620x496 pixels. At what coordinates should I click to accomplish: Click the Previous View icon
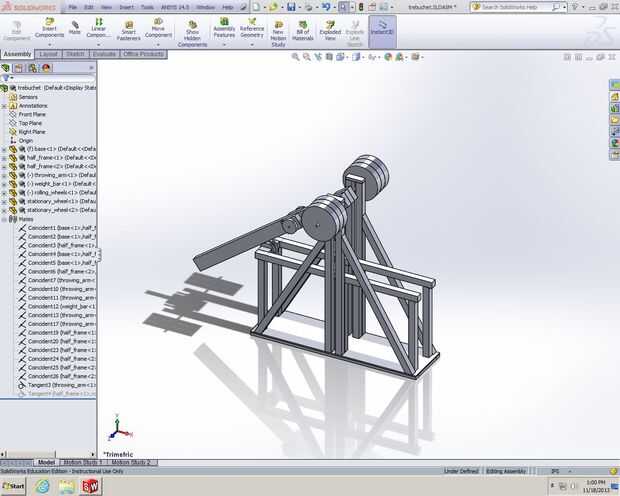click(318, 57)
